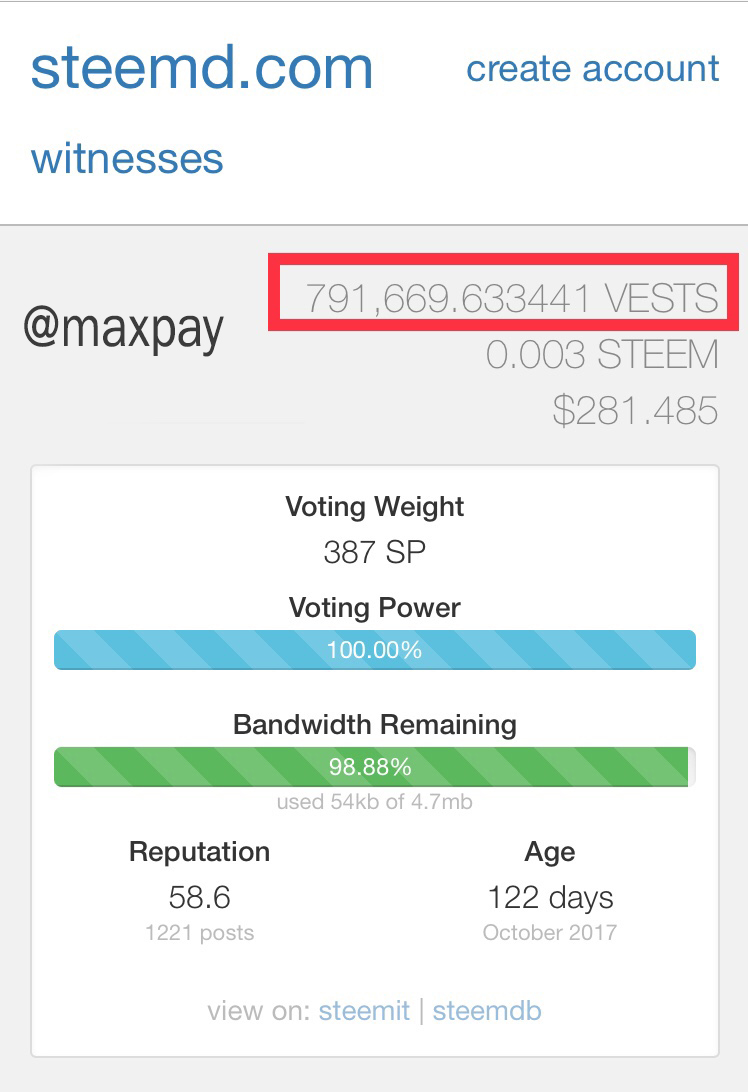Click the Voting Weight heading
Screen dimensions: 748x1092
click(x=375, y=506)
